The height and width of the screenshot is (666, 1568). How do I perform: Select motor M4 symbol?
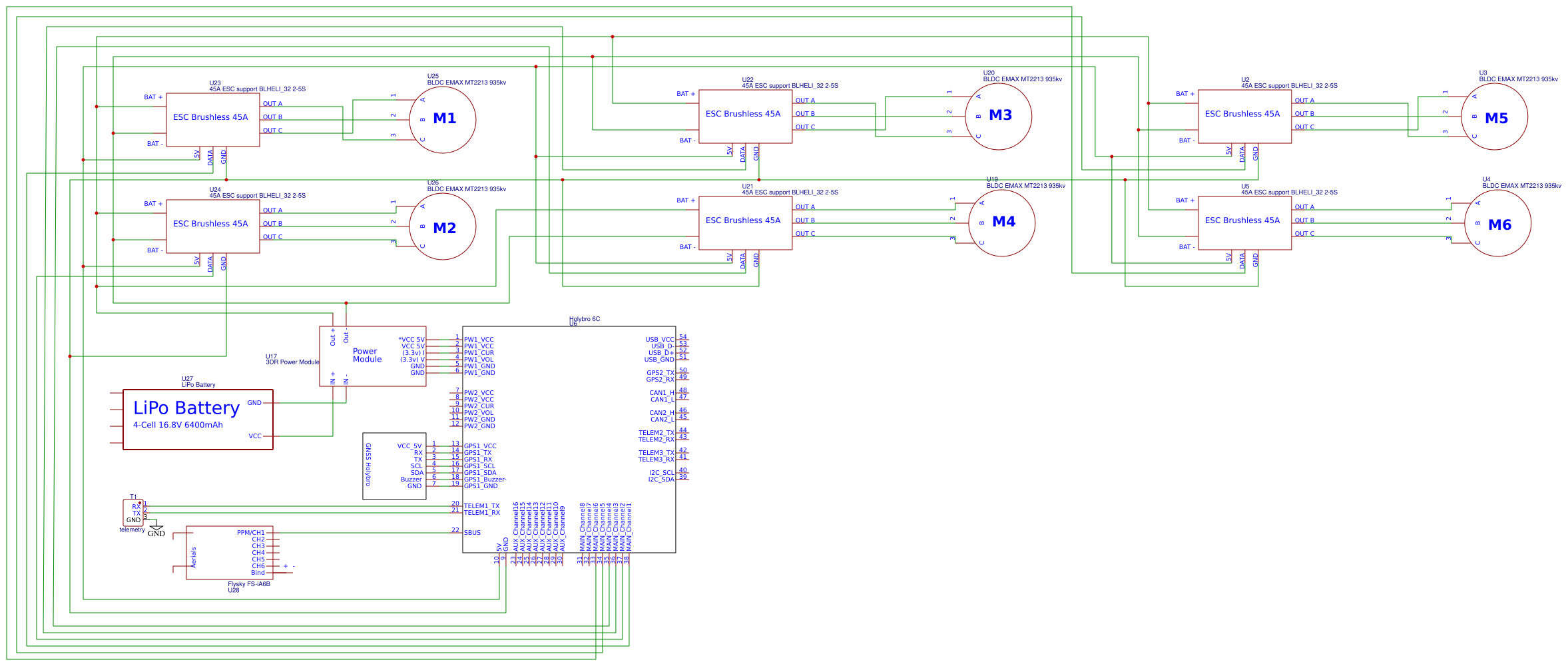(1002, 223)
